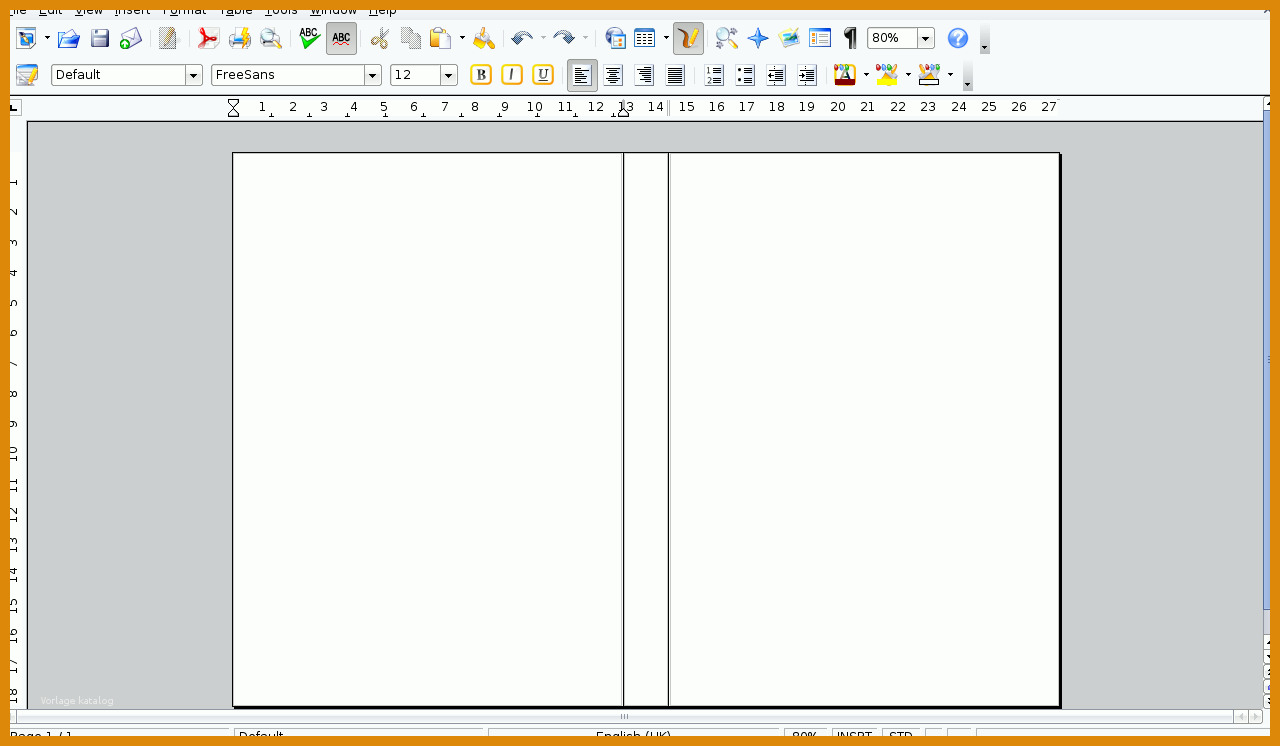The height and width of the screenshot is (746, 1280).
Task: Toggle Nonprinting Characters pilcrow
Action: [850, 38]
